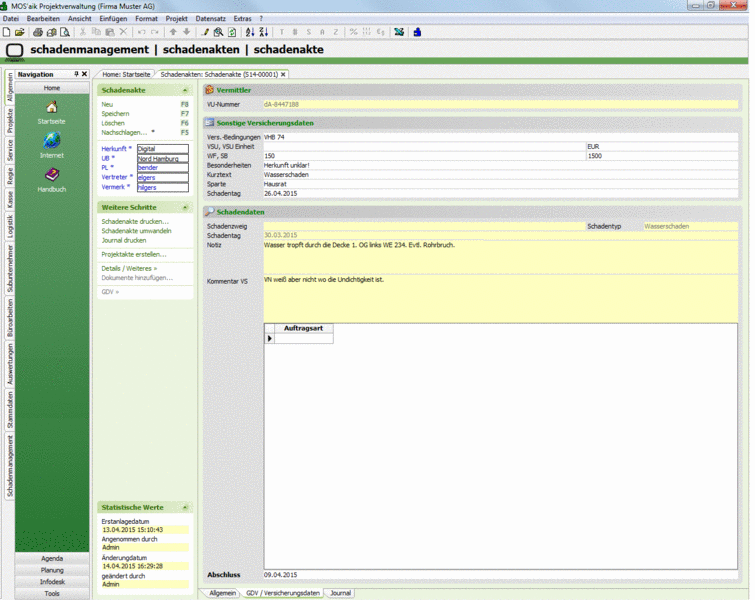Open the Schadenmanagement side tab
This screenshot has height=600, width=755.
[10, 465]
